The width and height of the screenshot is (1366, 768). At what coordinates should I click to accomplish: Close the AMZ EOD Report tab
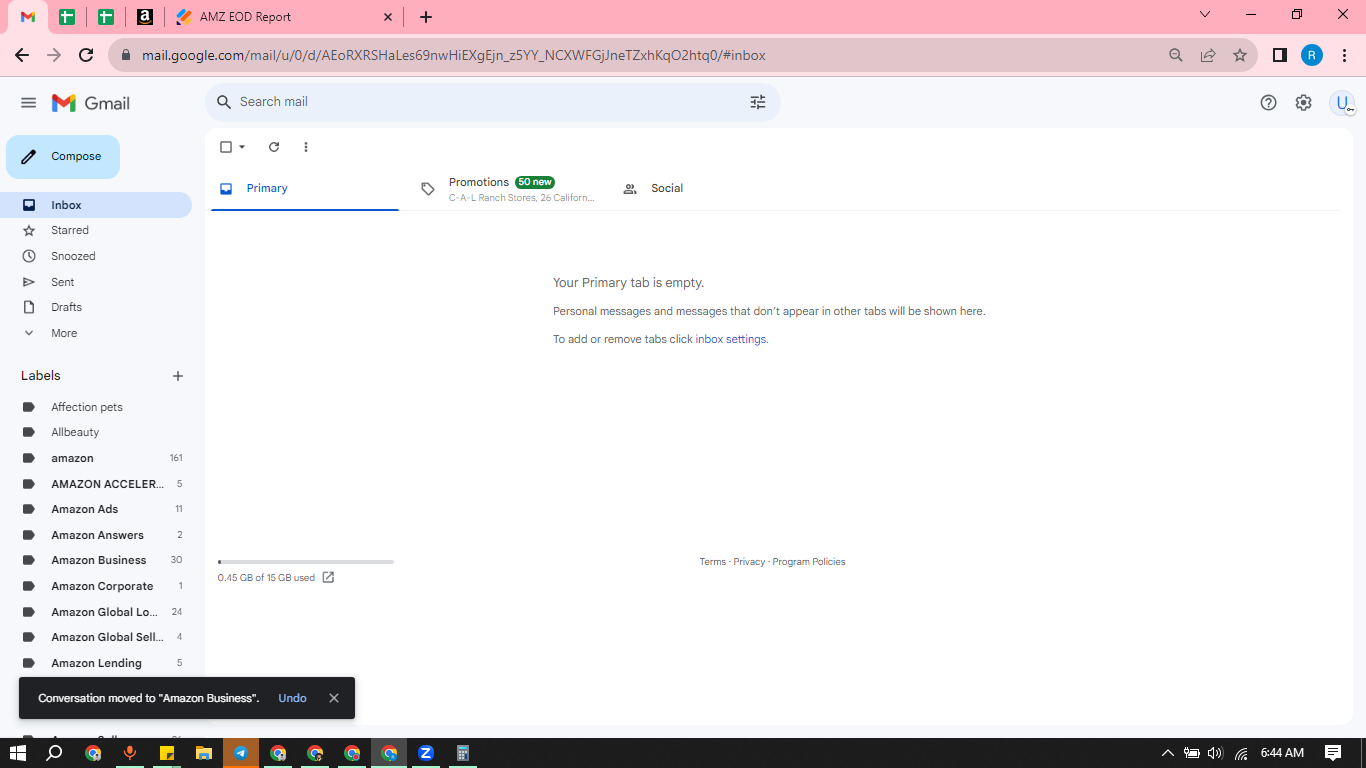click(388, 17)
